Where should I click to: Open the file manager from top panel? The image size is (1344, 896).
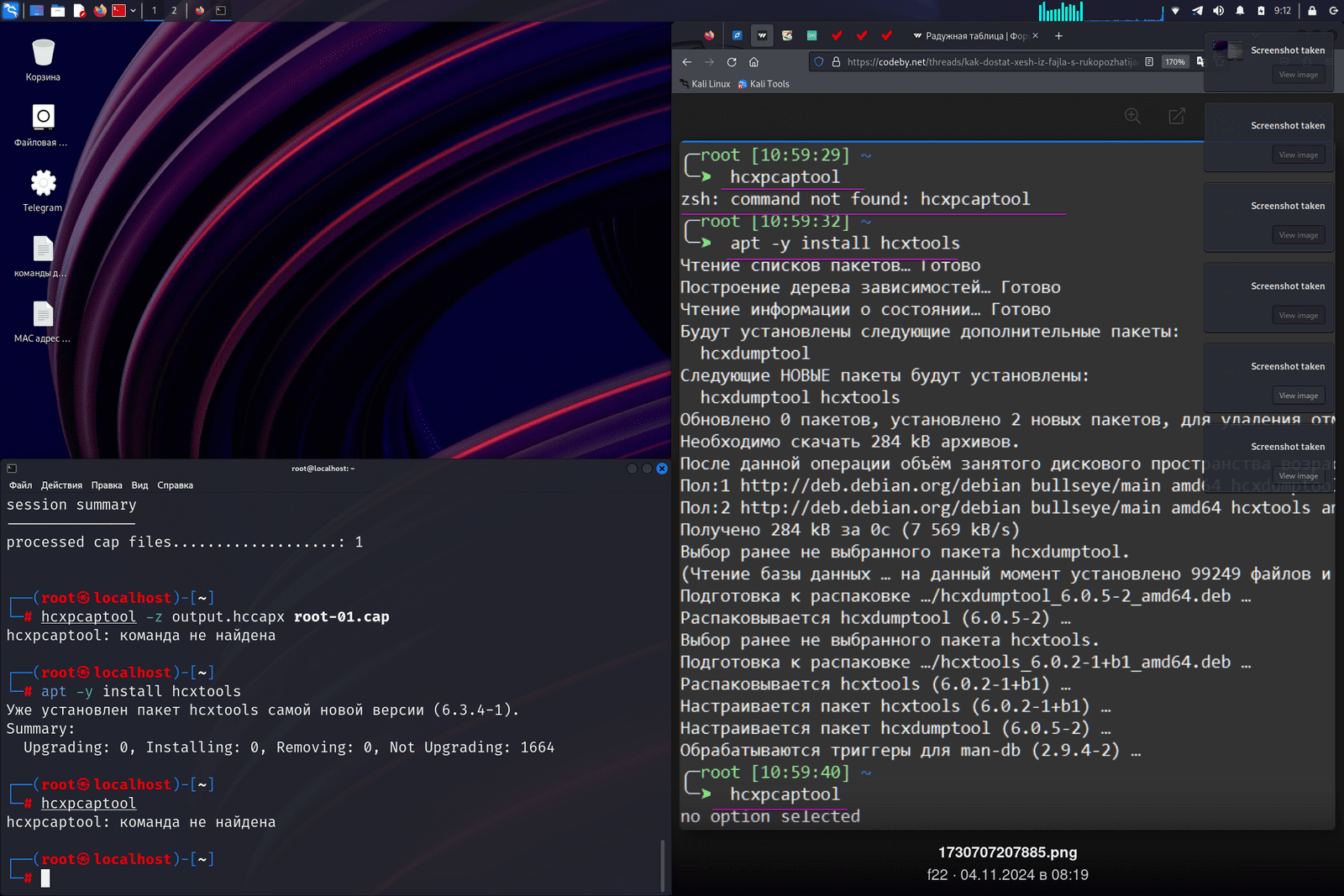coord(58,11)
